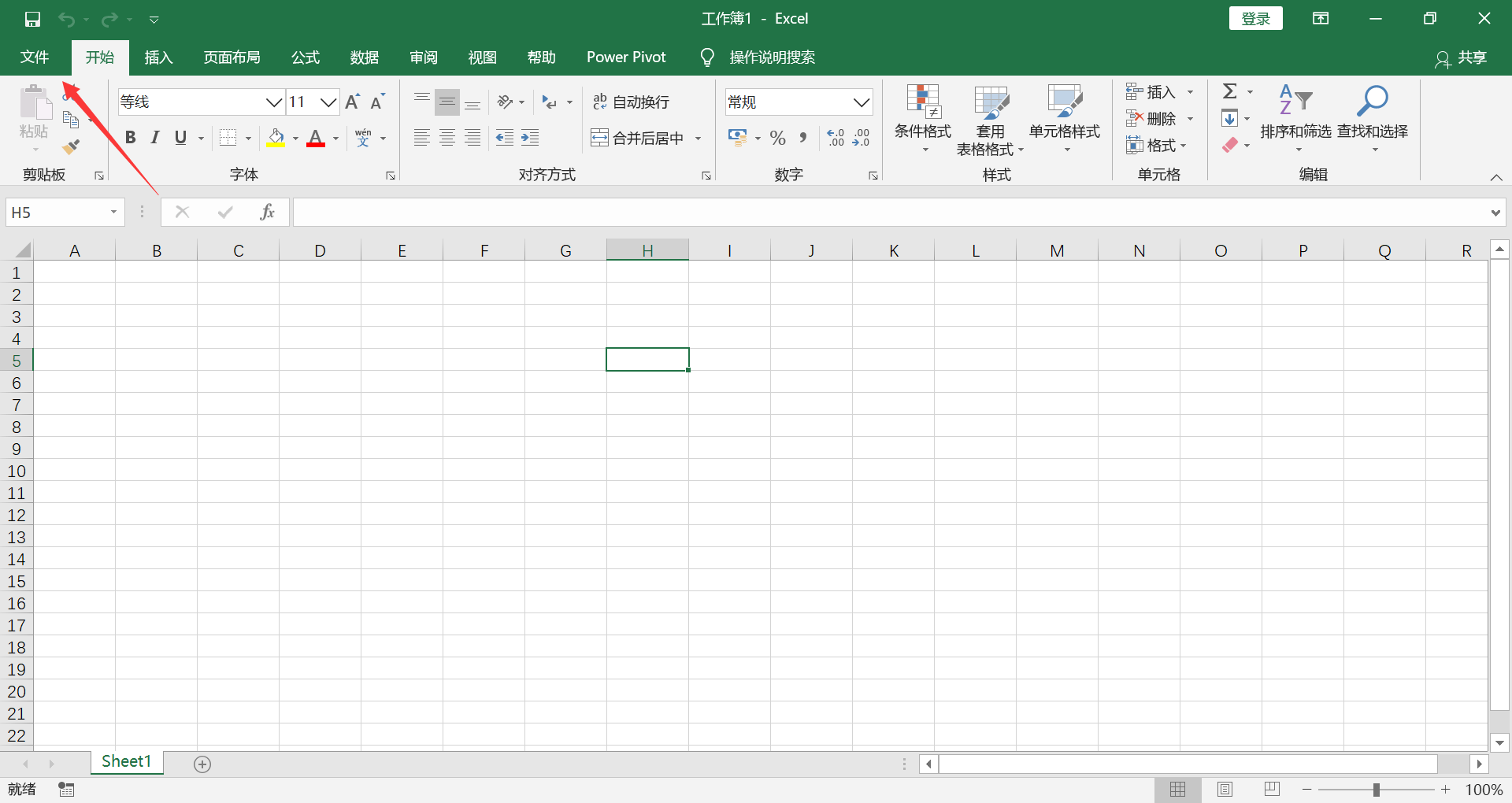This screenshot has width=1512, height=803.
Task: Center the cell text horizontally
Action: pyautogui.click(x=447, y=138)
